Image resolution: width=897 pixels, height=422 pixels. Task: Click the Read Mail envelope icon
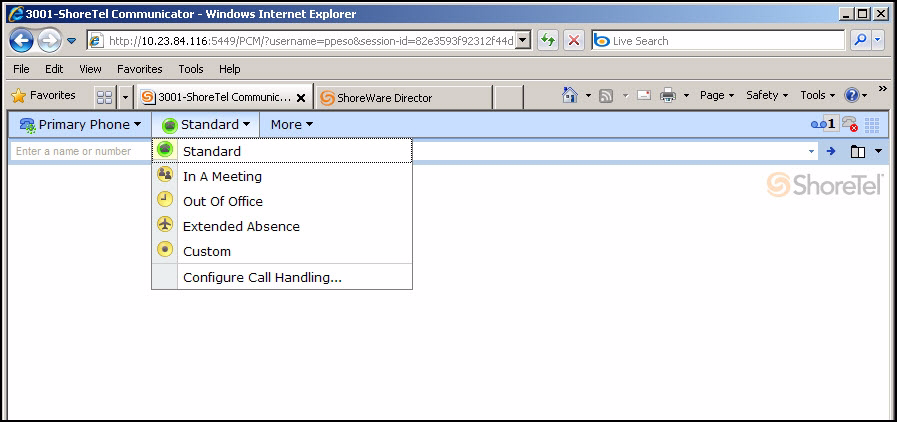[x=644, y=95]
